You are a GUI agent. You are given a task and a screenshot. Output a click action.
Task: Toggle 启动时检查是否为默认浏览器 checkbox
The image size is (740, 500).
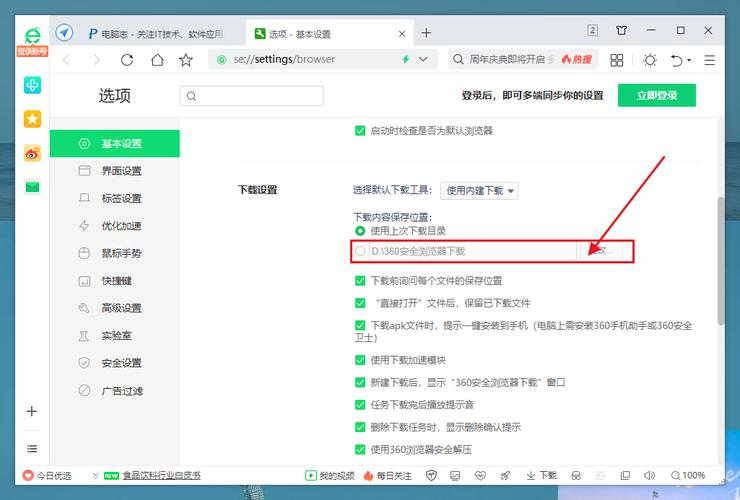360,131
